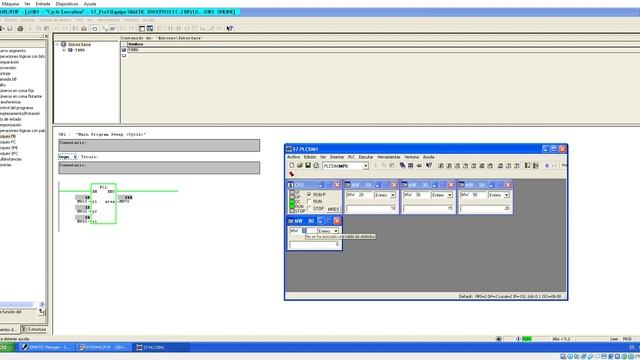Screen dimensions: 640x360
Task: Select 'Bloques SFC' in catalog list
Action: click(9, 153)
